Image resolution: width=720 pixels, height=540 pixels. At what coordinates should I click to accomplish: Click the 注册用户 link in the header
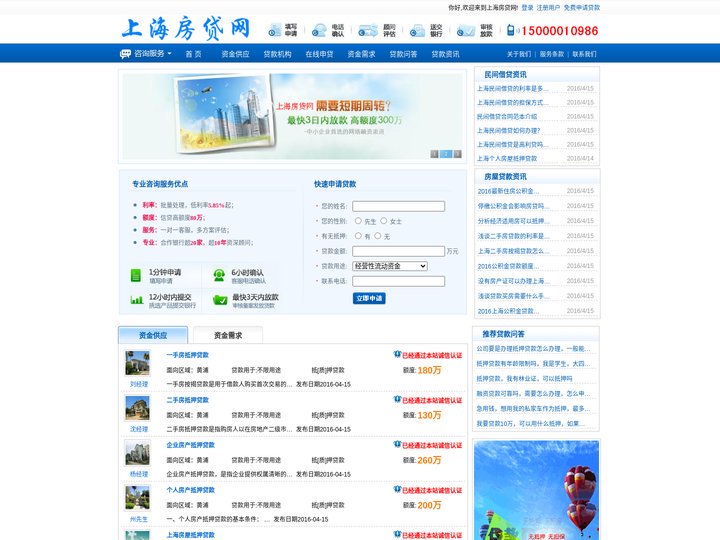point(548,8)
